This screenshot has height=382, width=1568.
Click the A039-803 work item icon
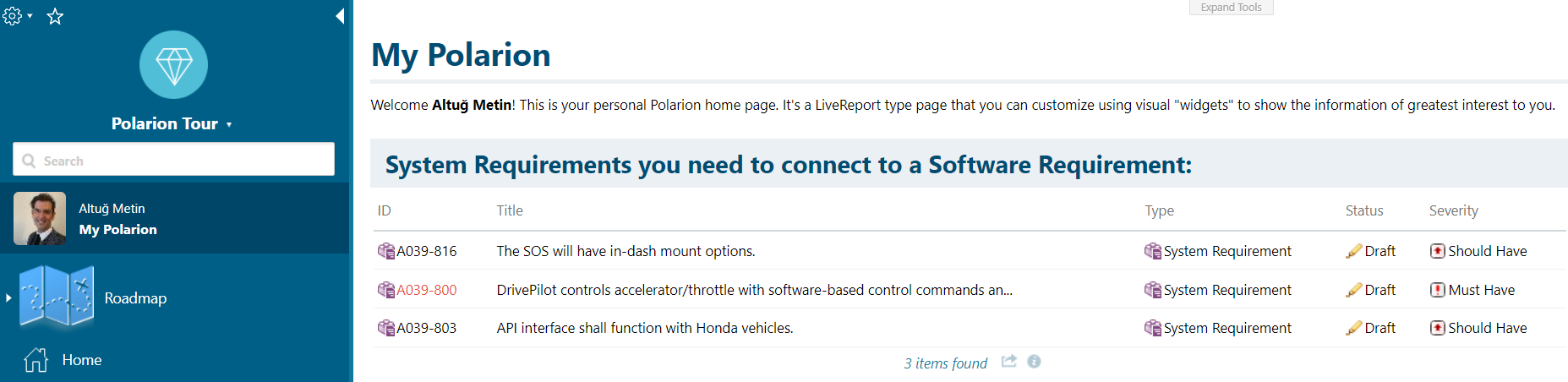pyautogui.click(x=385, y=328)
